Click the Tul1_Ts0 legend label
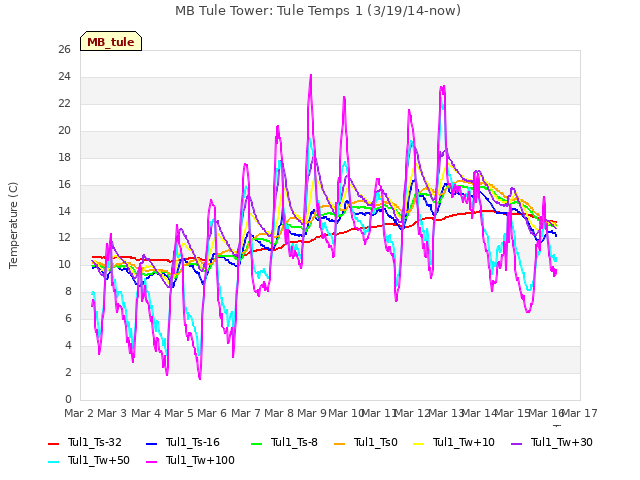This screenshot has height=480, width=640. tap(376, 442)
